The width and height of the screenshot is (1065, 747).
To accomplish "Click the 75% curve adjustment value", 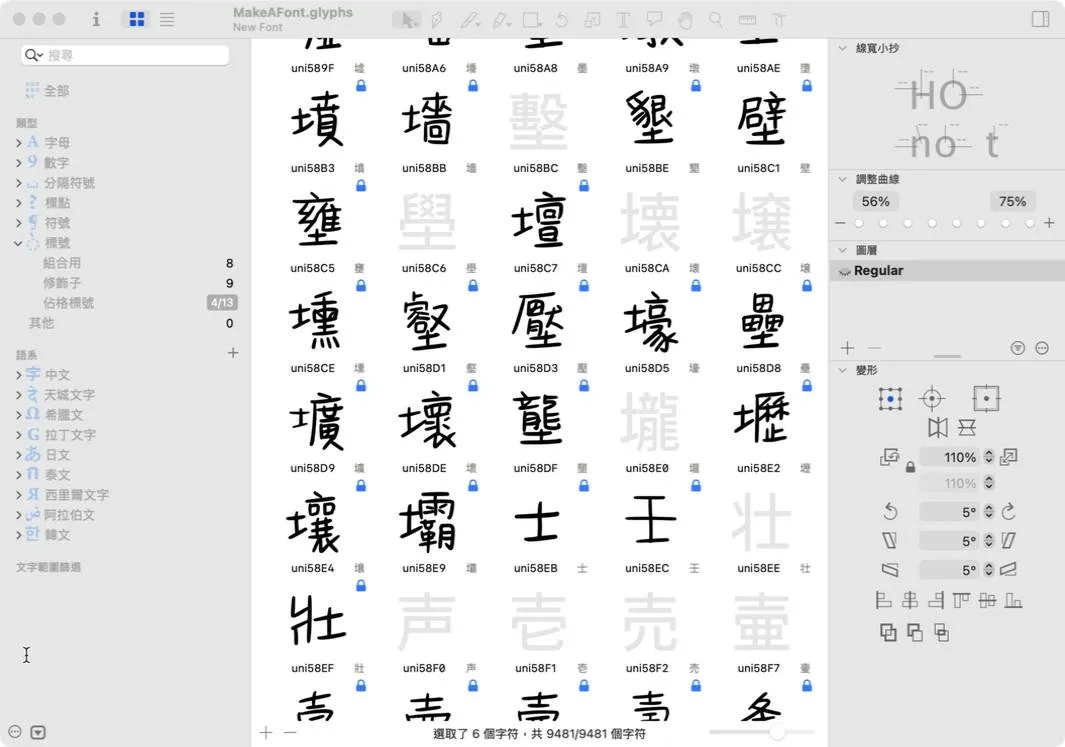I will point(1012,201).
